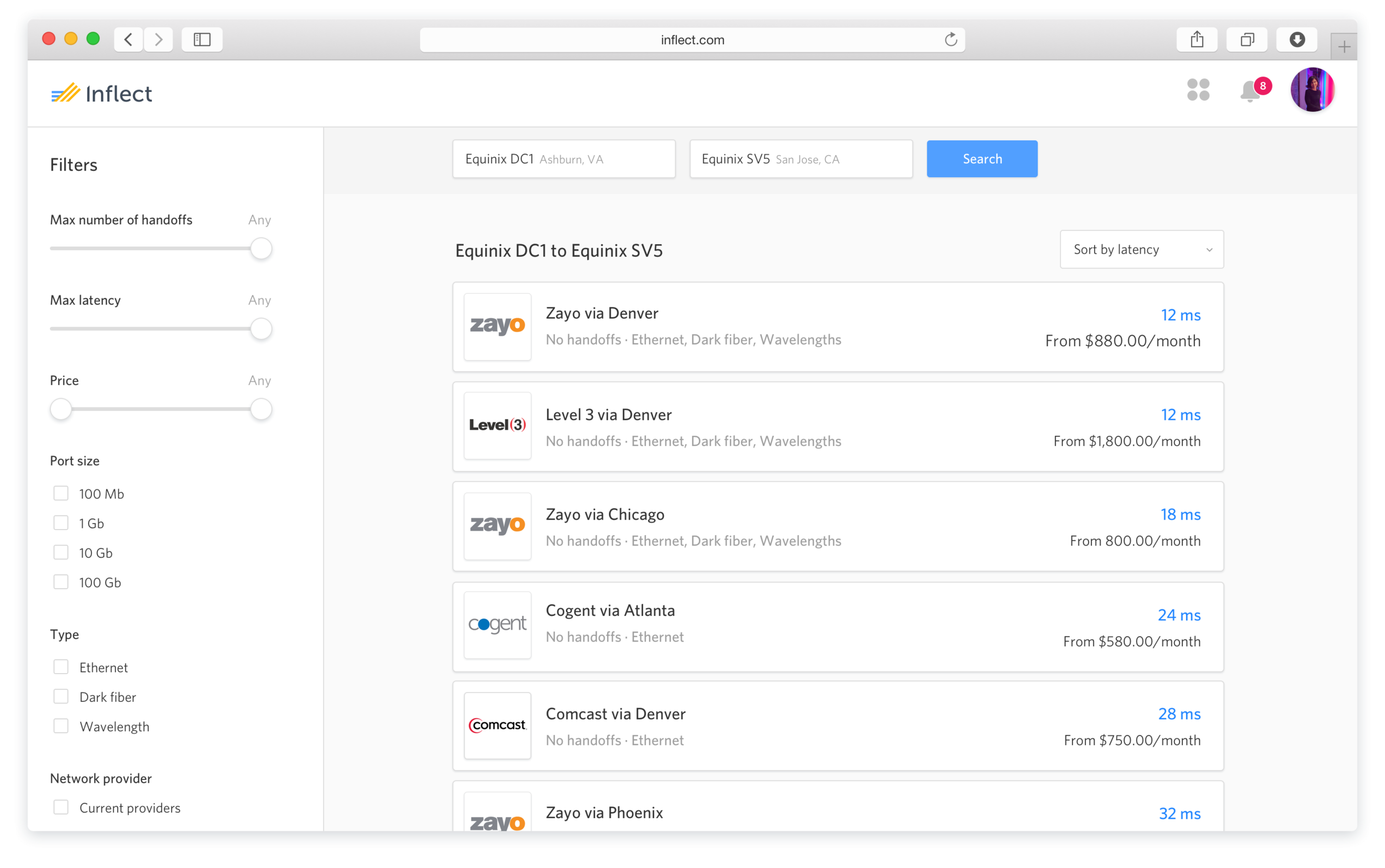1385x868 pixels.
Task: Check the Current providers filter
Action: (61, 807)
